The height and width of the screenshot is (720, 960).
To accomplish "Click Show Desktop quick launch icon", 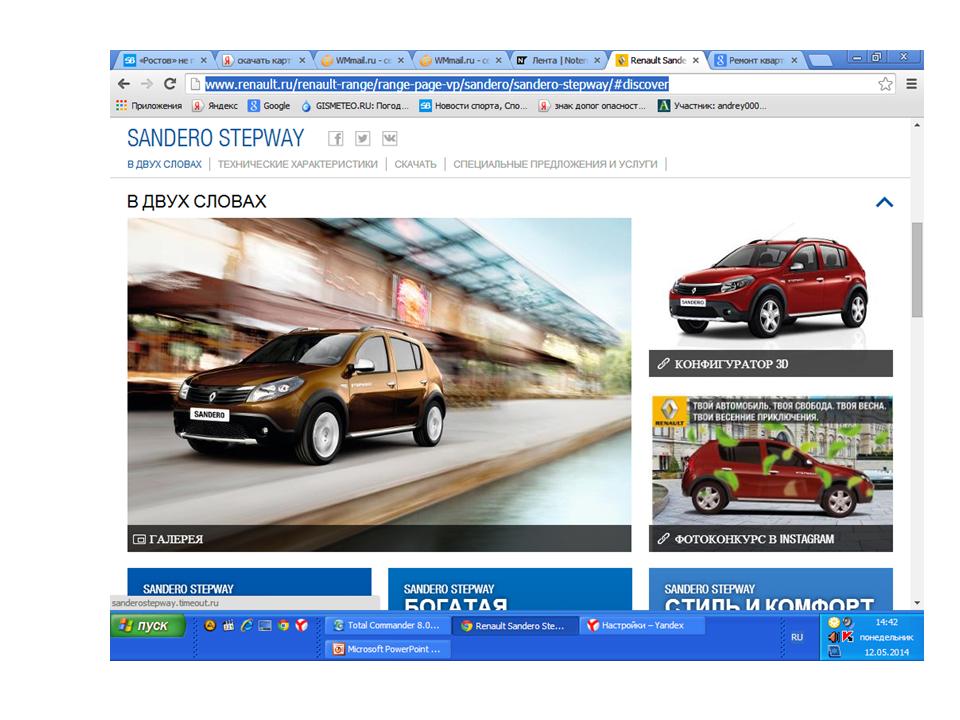I will pos(265,625).
